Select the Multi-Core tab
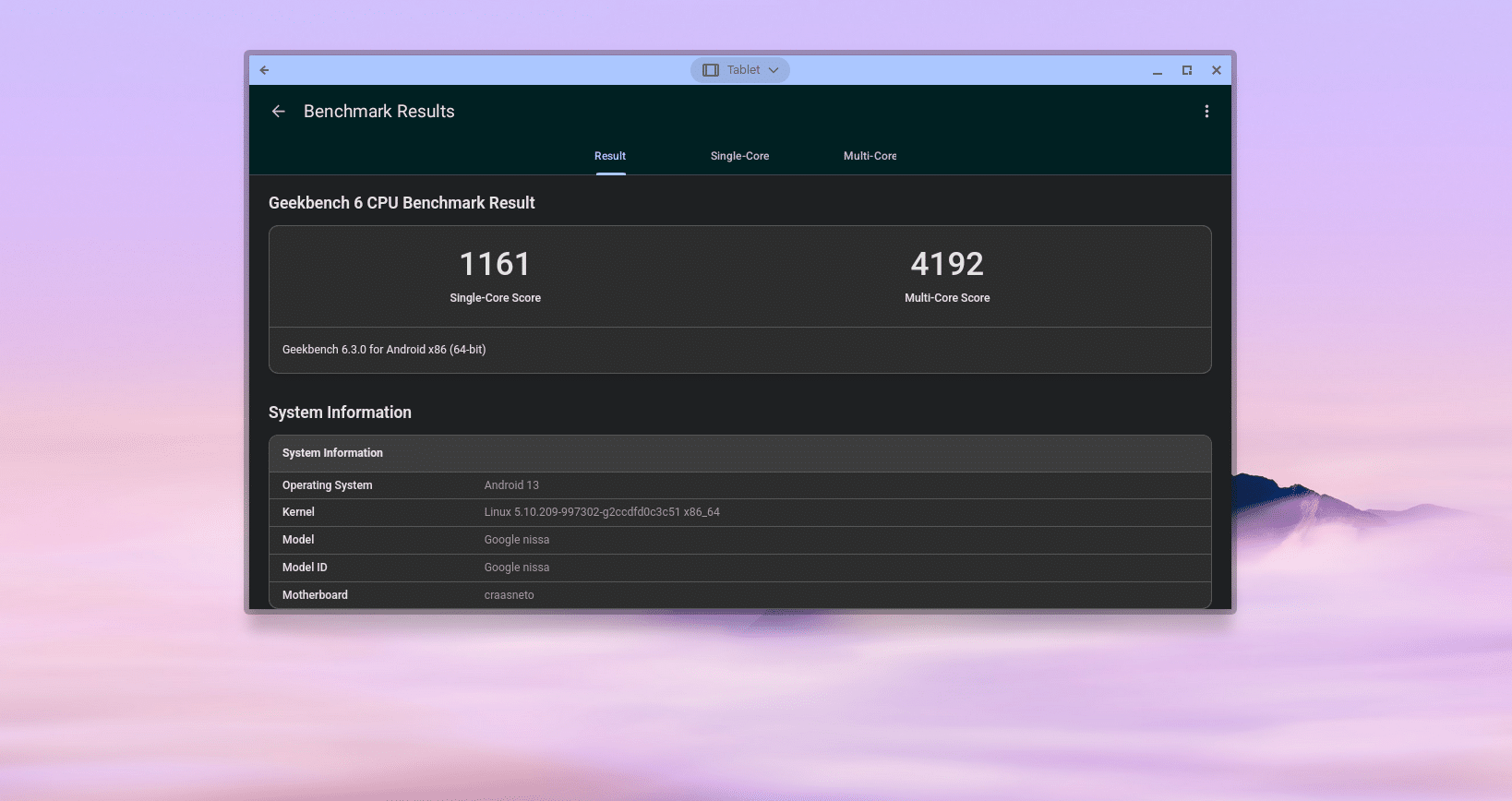The image size is (1512, 801). click(x=870, y=156)
